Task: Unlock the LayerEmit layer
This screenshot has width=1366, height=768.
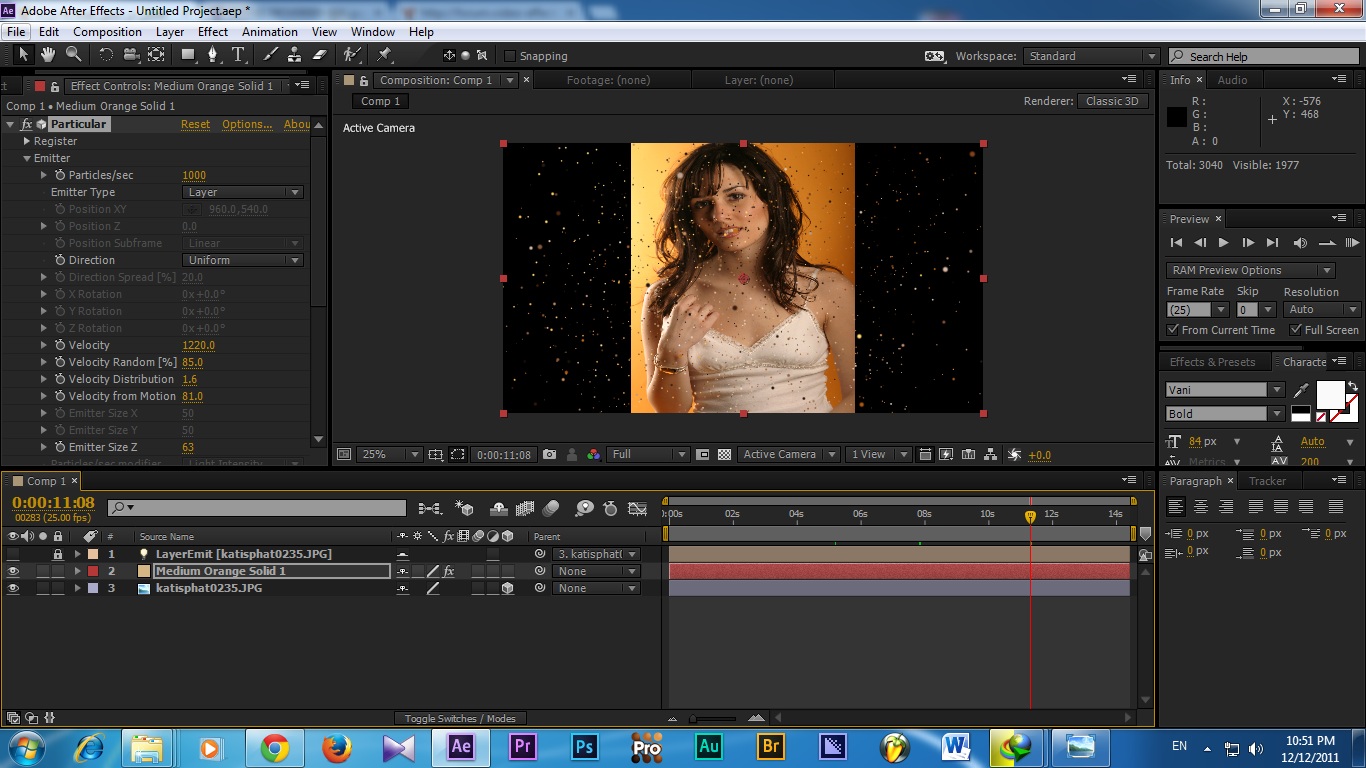Action: tap(58, 554)
